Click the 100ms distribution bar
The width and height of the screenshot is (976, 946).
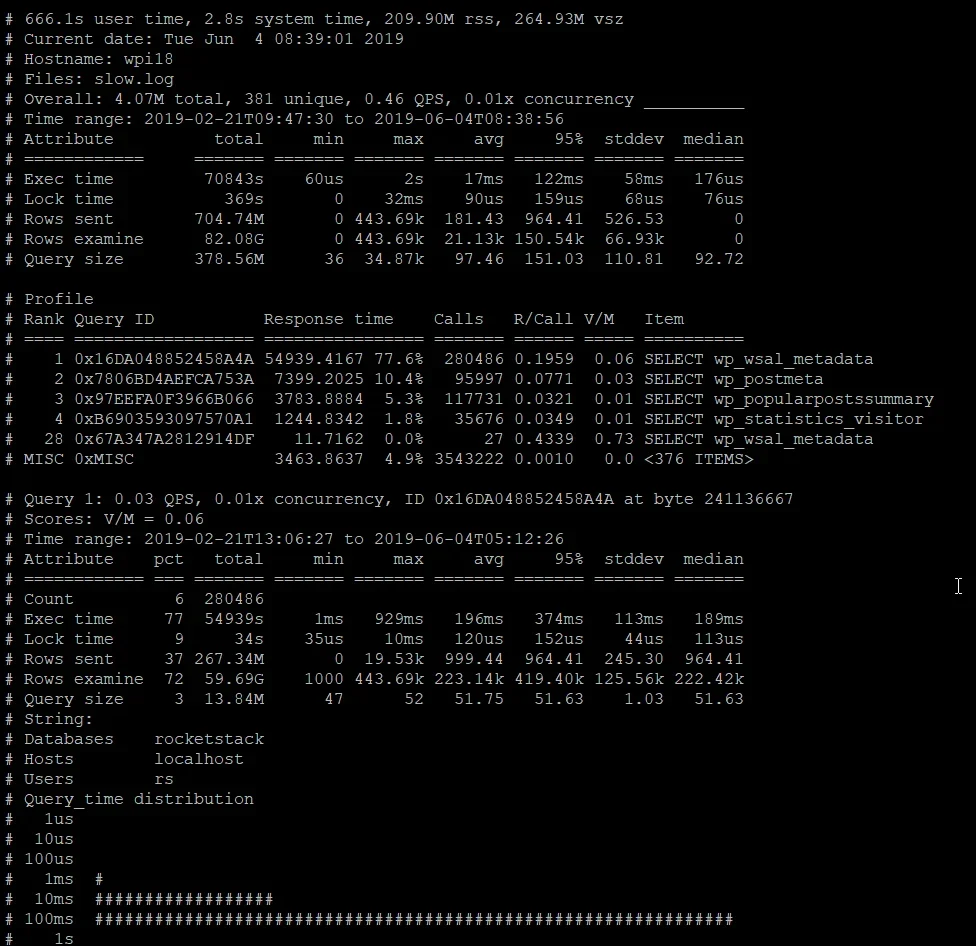(x=415, y=919)
